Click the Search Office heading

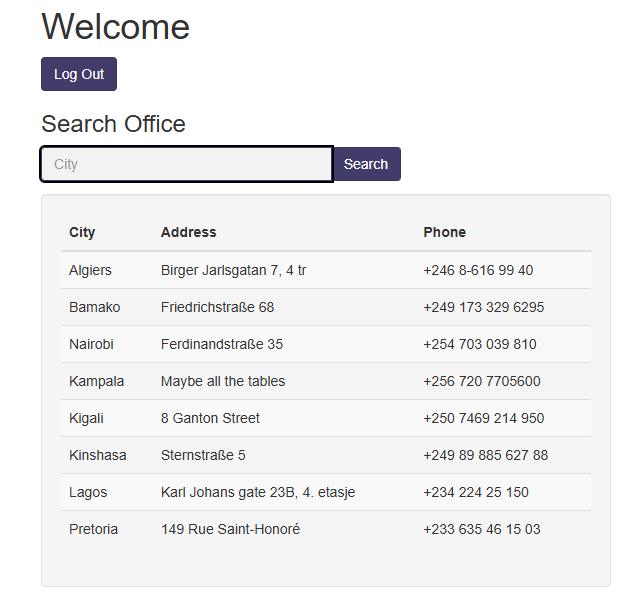click(113, 124)
